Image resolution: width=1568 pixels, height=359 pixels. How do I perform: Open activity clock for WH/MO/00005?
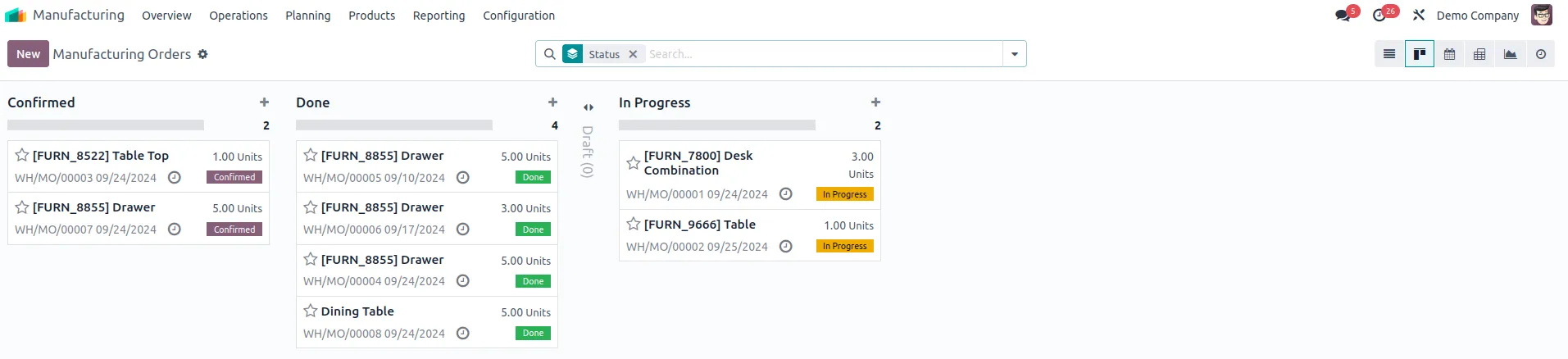pos(462,177)
